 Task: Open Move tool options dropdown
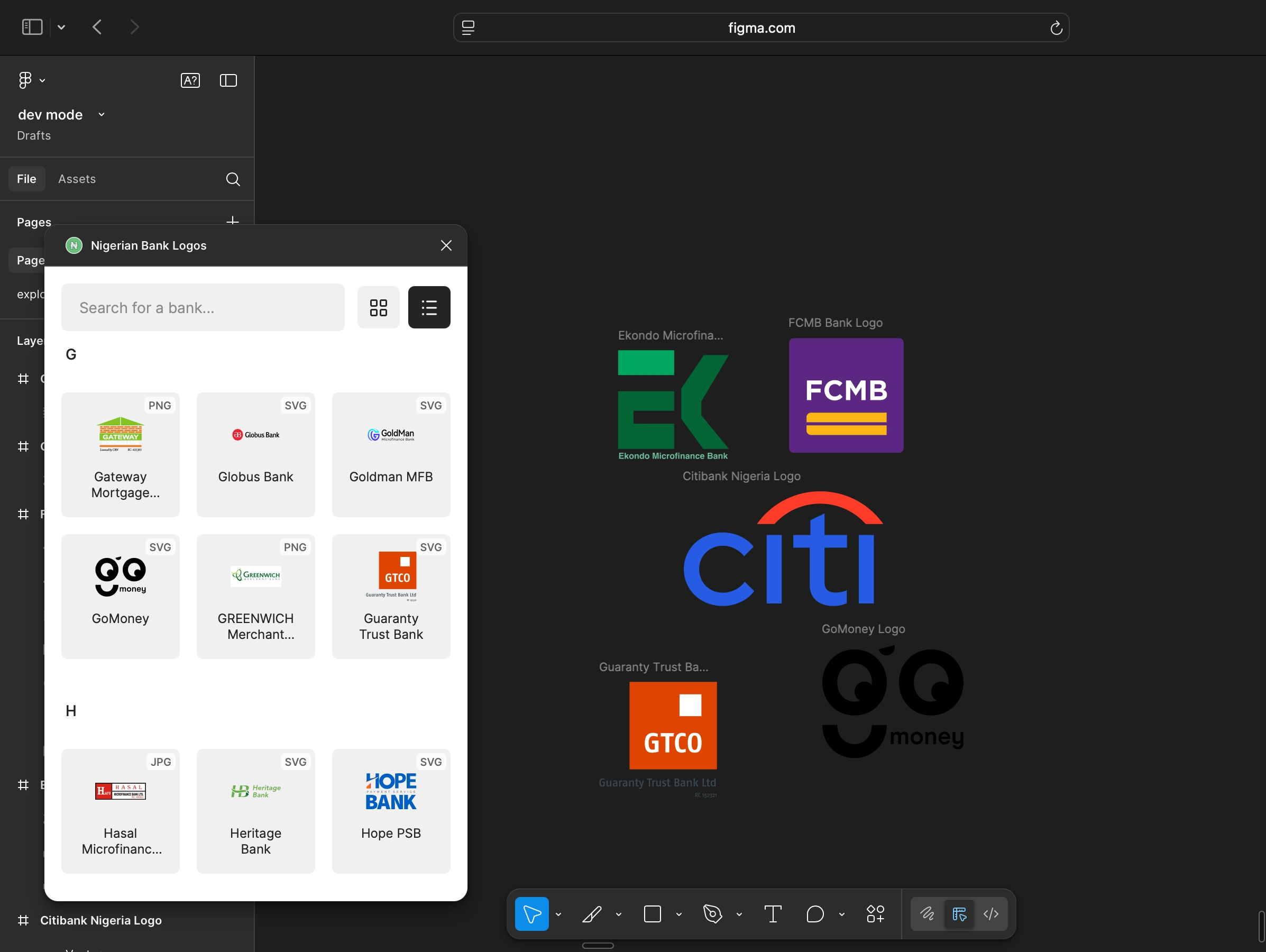pos(558,915)
